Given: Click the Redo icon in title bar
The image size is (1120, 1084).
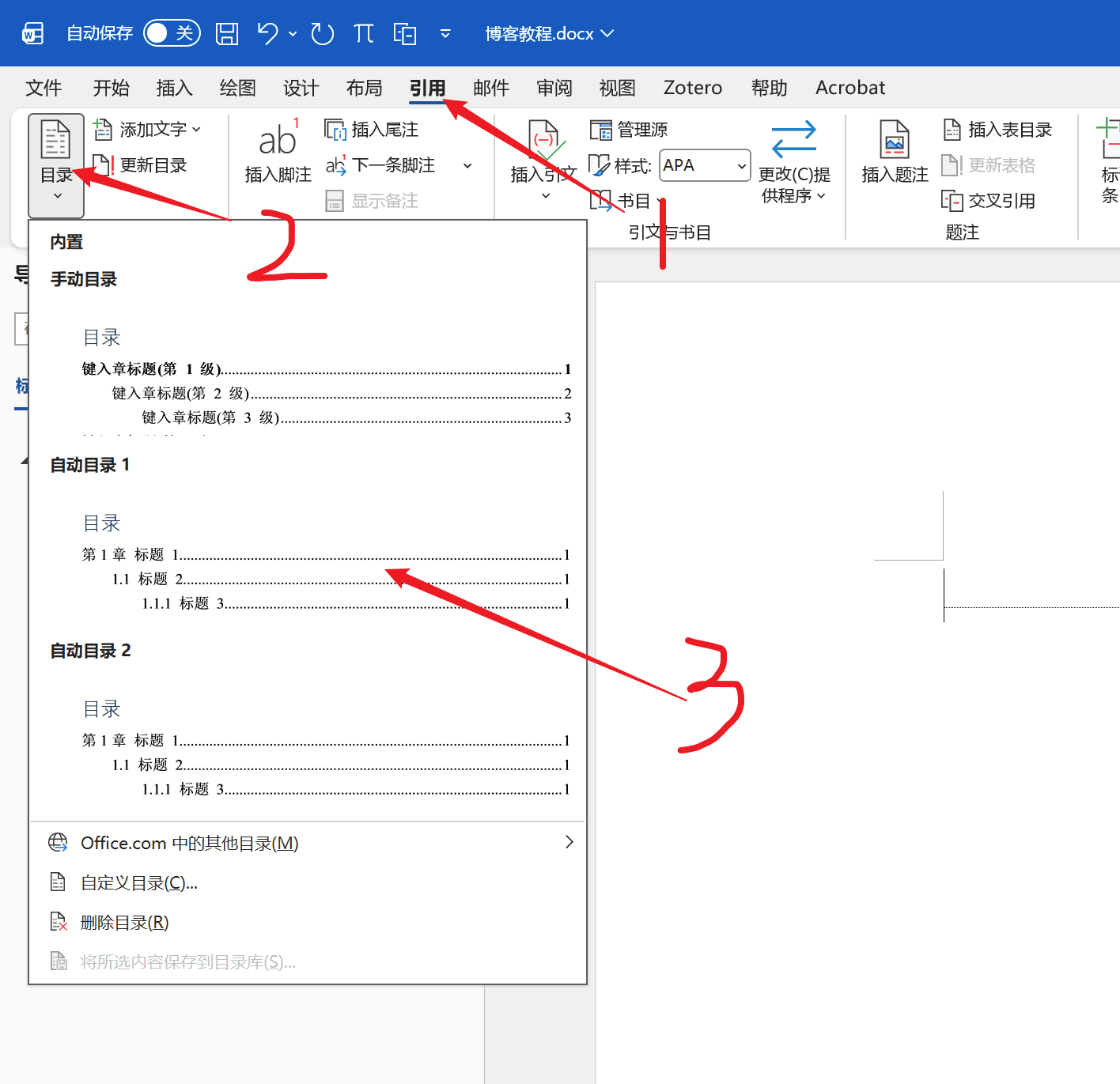Looking at the screenshot, I should [322, 33].
